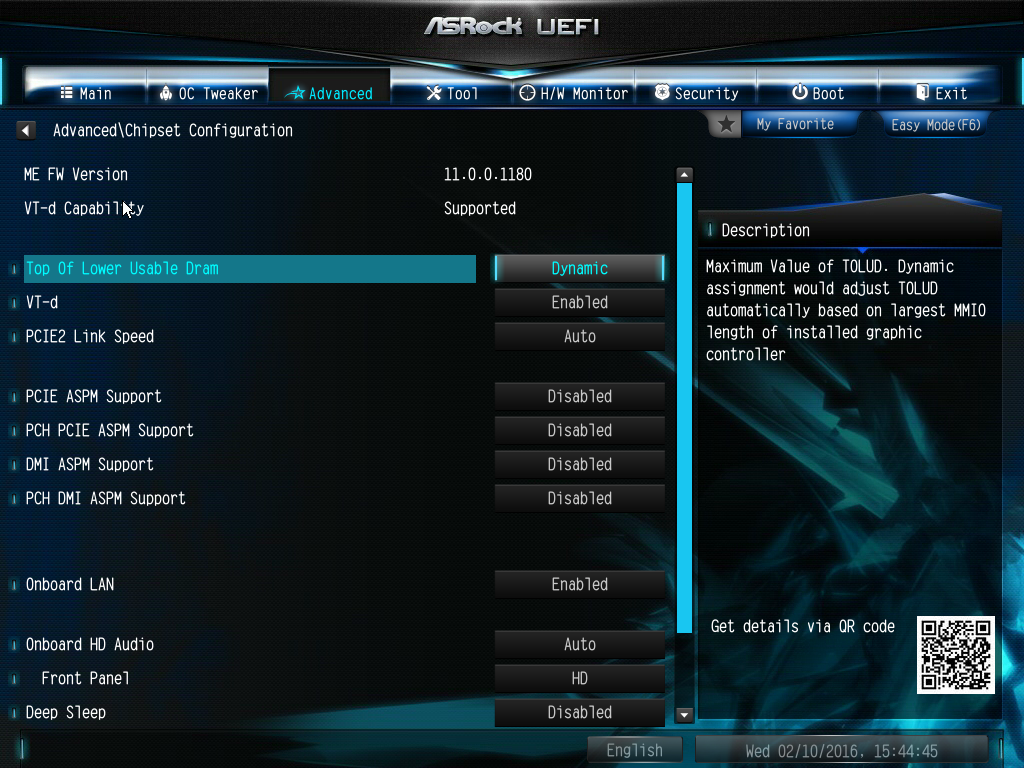
Task: Toggle Onboard LAN Enabled setting
Action: point(579,584)
